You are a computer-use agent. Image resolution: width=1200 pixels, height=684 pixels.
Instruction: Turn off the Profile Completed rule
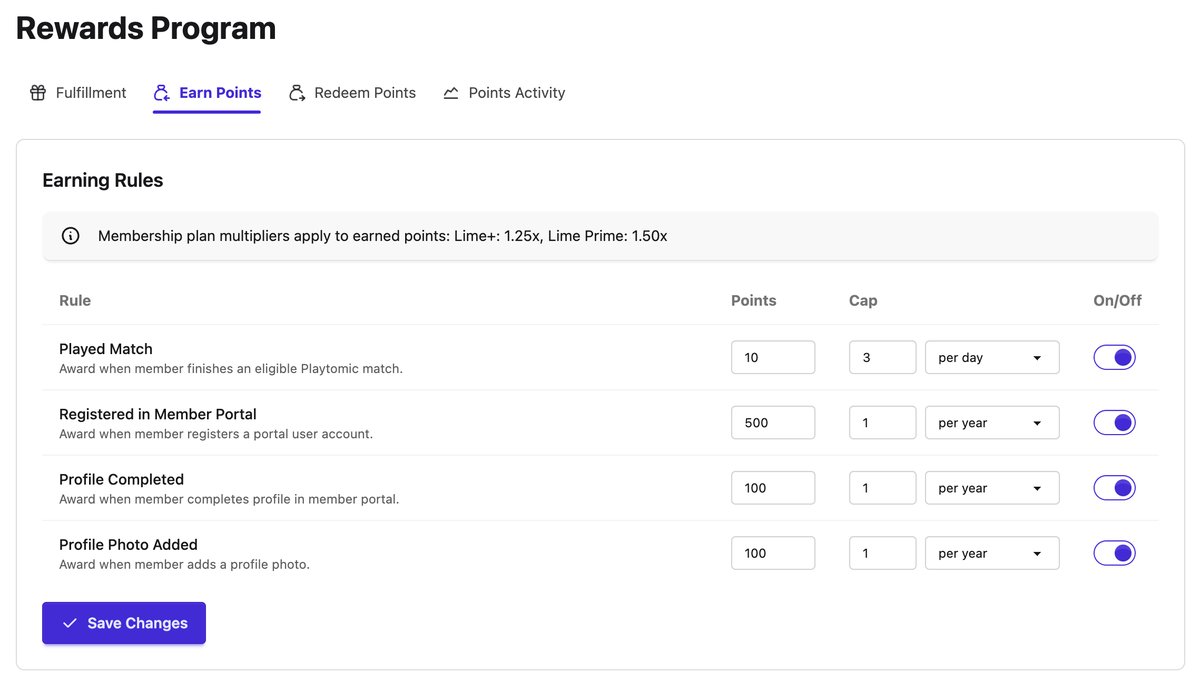[x=1114, y=487]
